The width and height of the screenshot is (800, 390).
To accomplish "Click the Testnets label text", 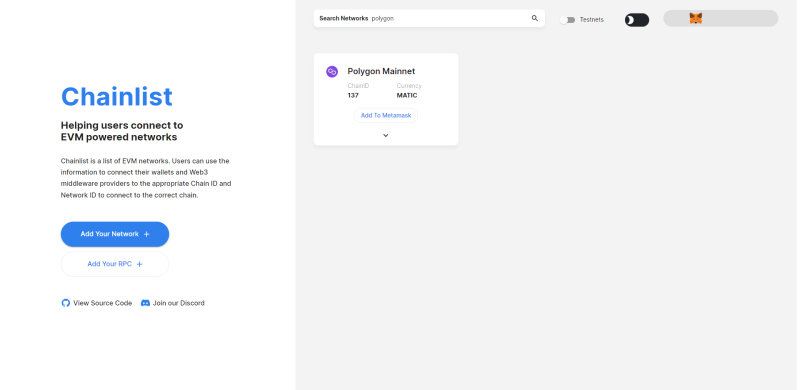I will pyautogui.click(x=591, y=20).
